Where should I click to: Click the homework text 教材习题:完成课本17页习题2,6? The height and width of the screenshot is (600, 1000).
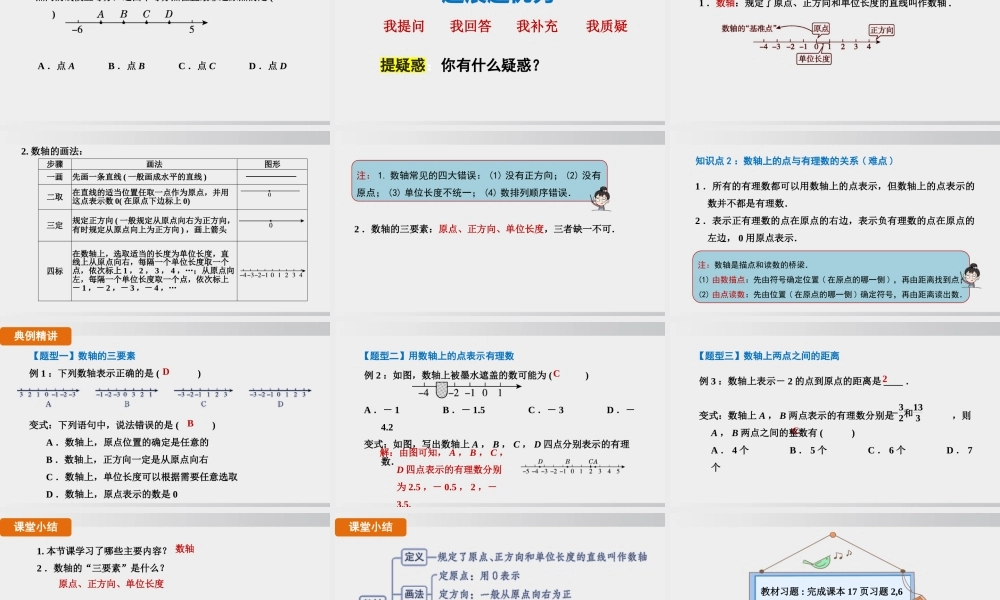(x=832, y=591)
